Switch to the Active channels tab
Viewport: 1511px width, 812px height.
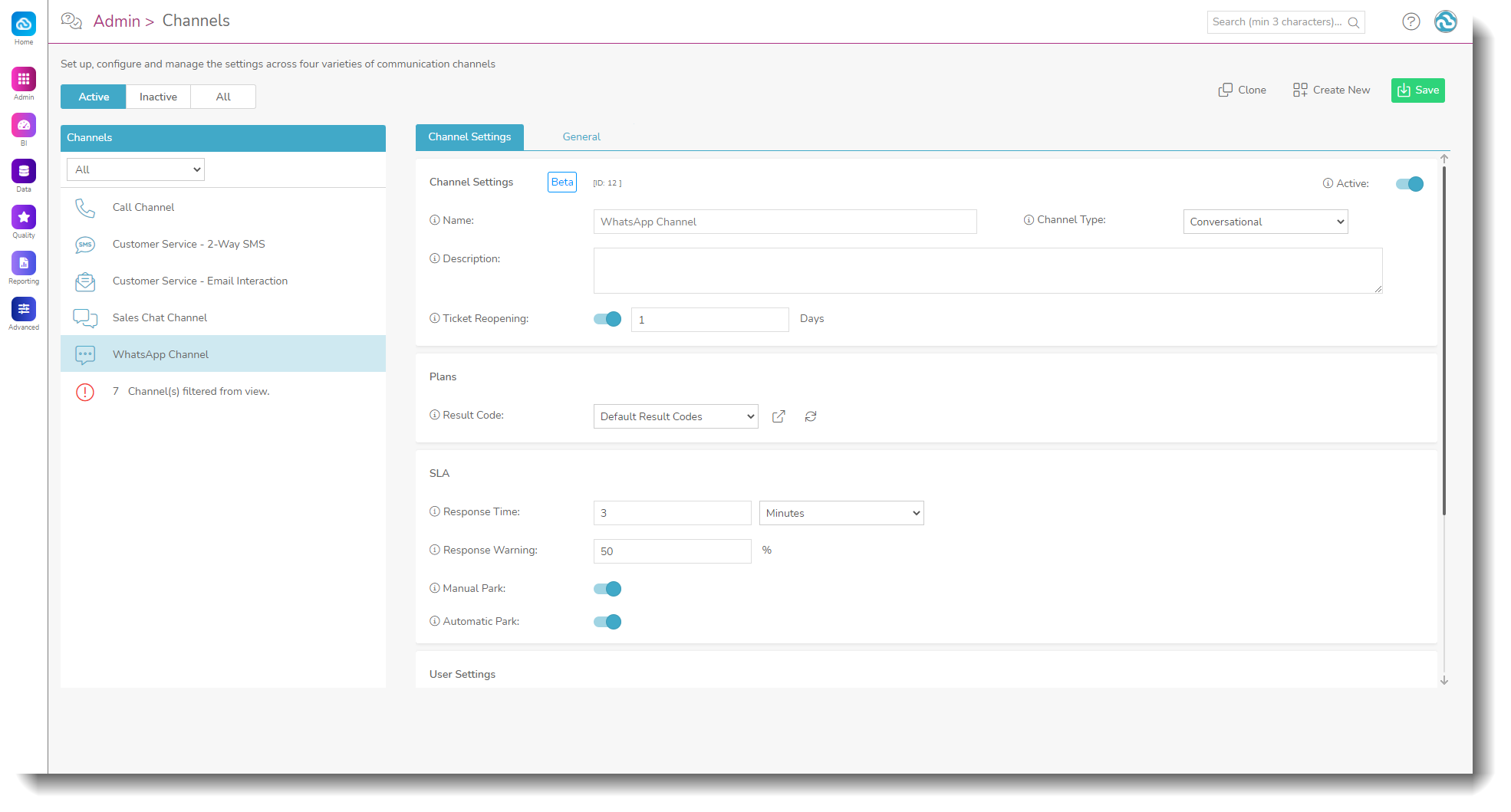tap(94, 97)
